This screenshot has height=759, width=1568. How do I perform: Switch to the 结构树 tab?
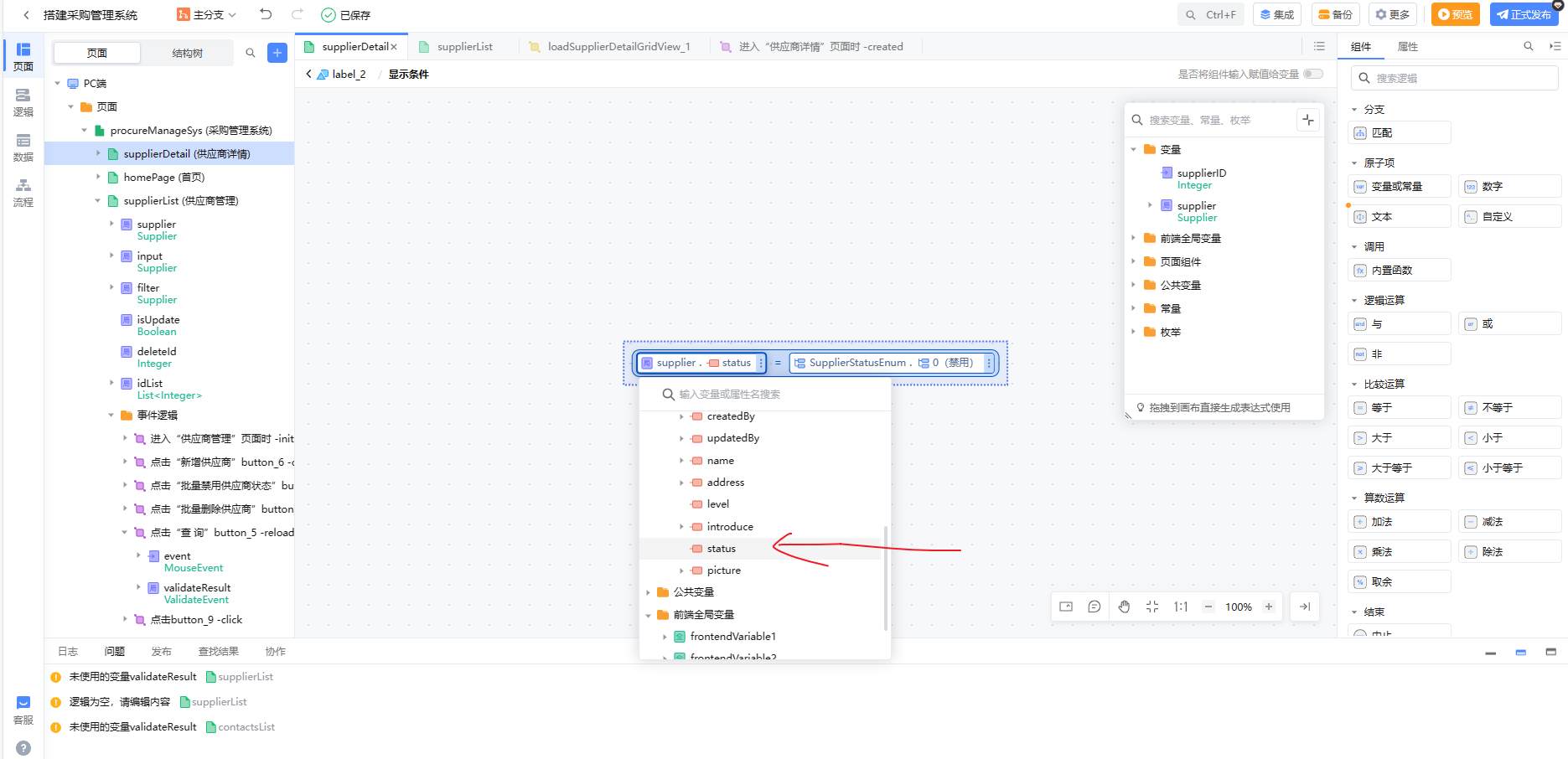187,53
